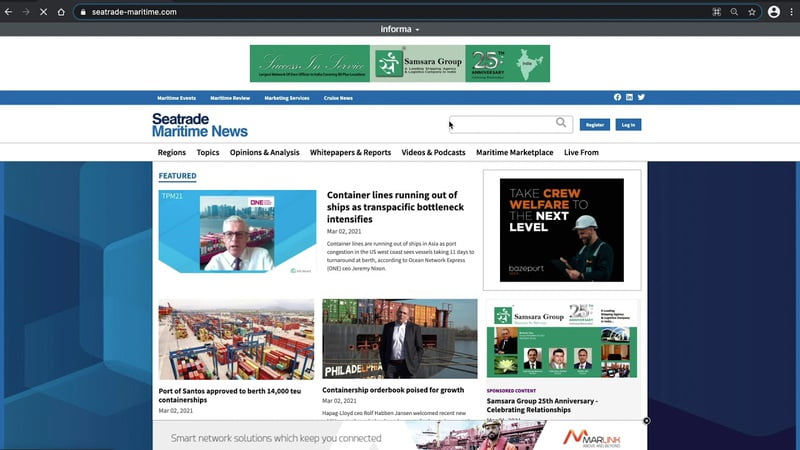Screen dimensions: 800x450
Task: Open the Topics menu
Action: click(208, 152)
